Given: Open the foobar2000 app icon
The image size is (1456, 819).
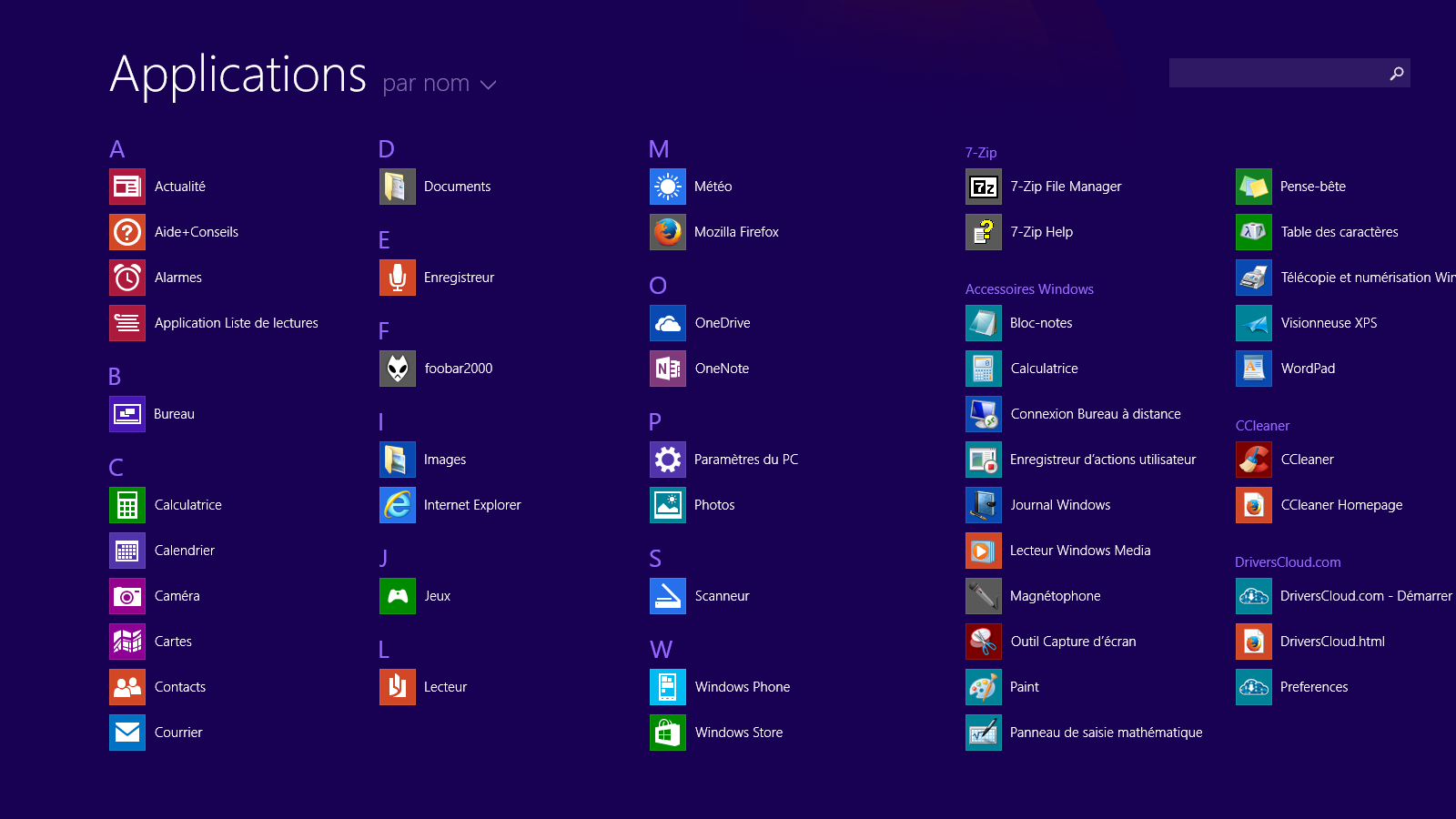Looking at the screenshot, I should [x=398, y=369].
